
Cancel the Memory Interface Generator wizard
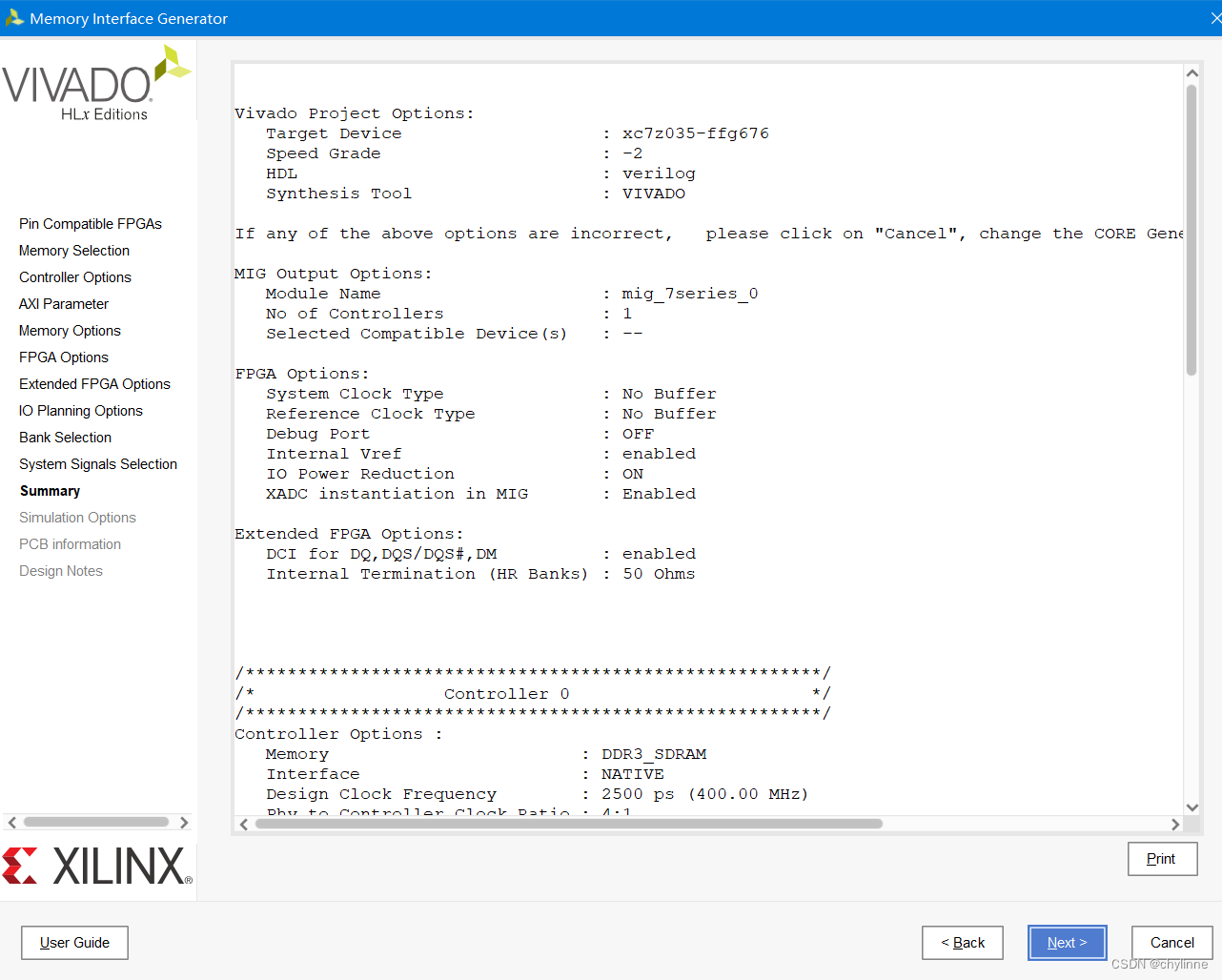[1171, 943]
